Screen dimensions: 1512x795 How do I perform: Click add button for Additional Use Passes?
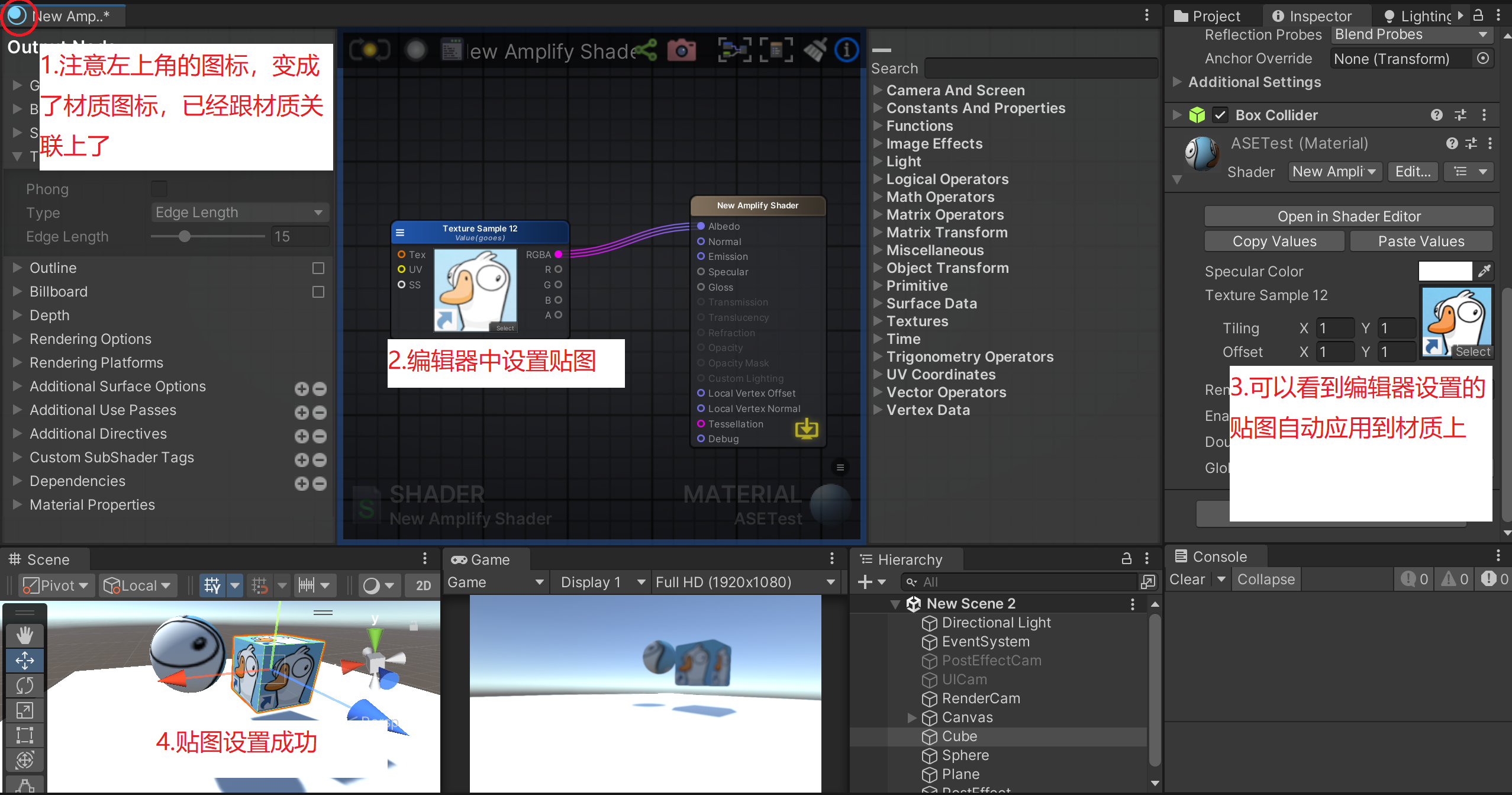[302, 413]
